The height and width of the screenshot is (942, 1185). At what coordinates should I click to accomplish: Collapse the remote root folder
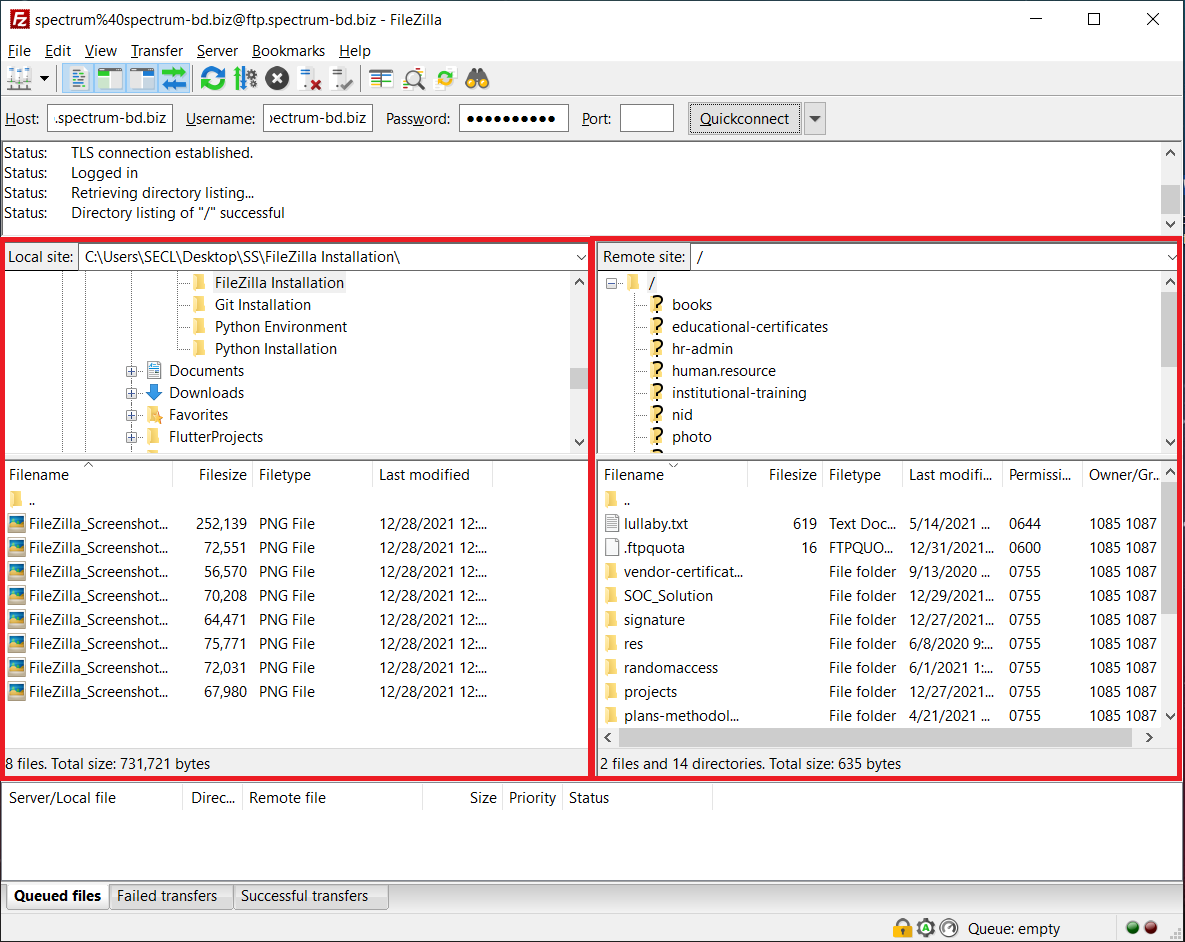(611, 284)
